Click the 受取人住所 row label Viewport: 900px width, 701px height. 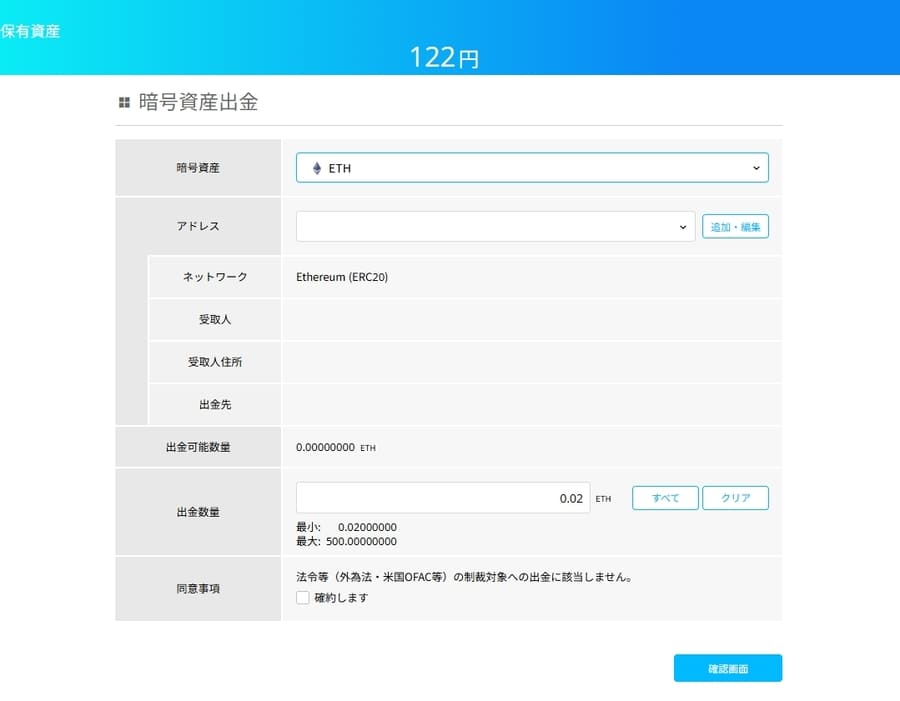coord(215,362)
